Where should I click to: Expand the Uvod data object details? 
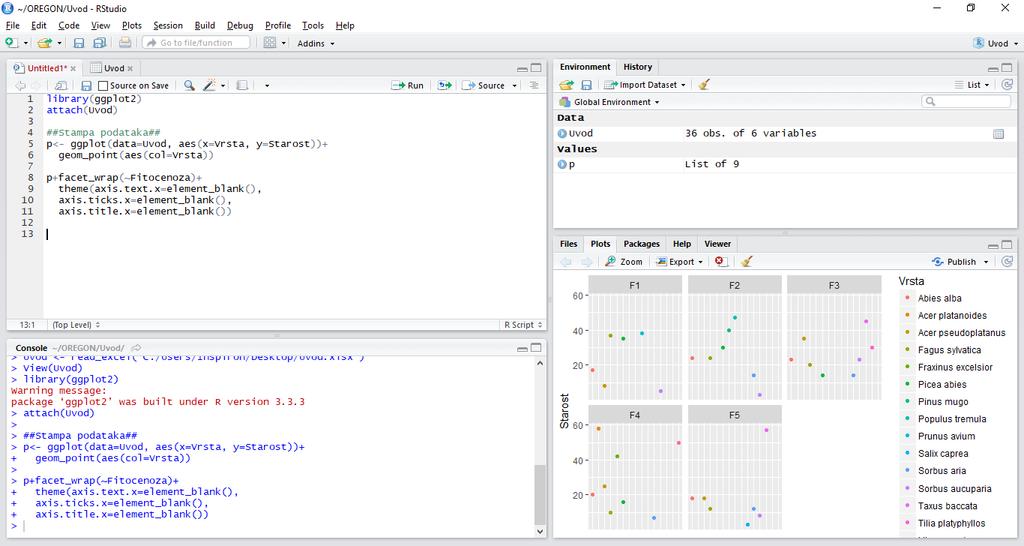click(x=562, y=133)
